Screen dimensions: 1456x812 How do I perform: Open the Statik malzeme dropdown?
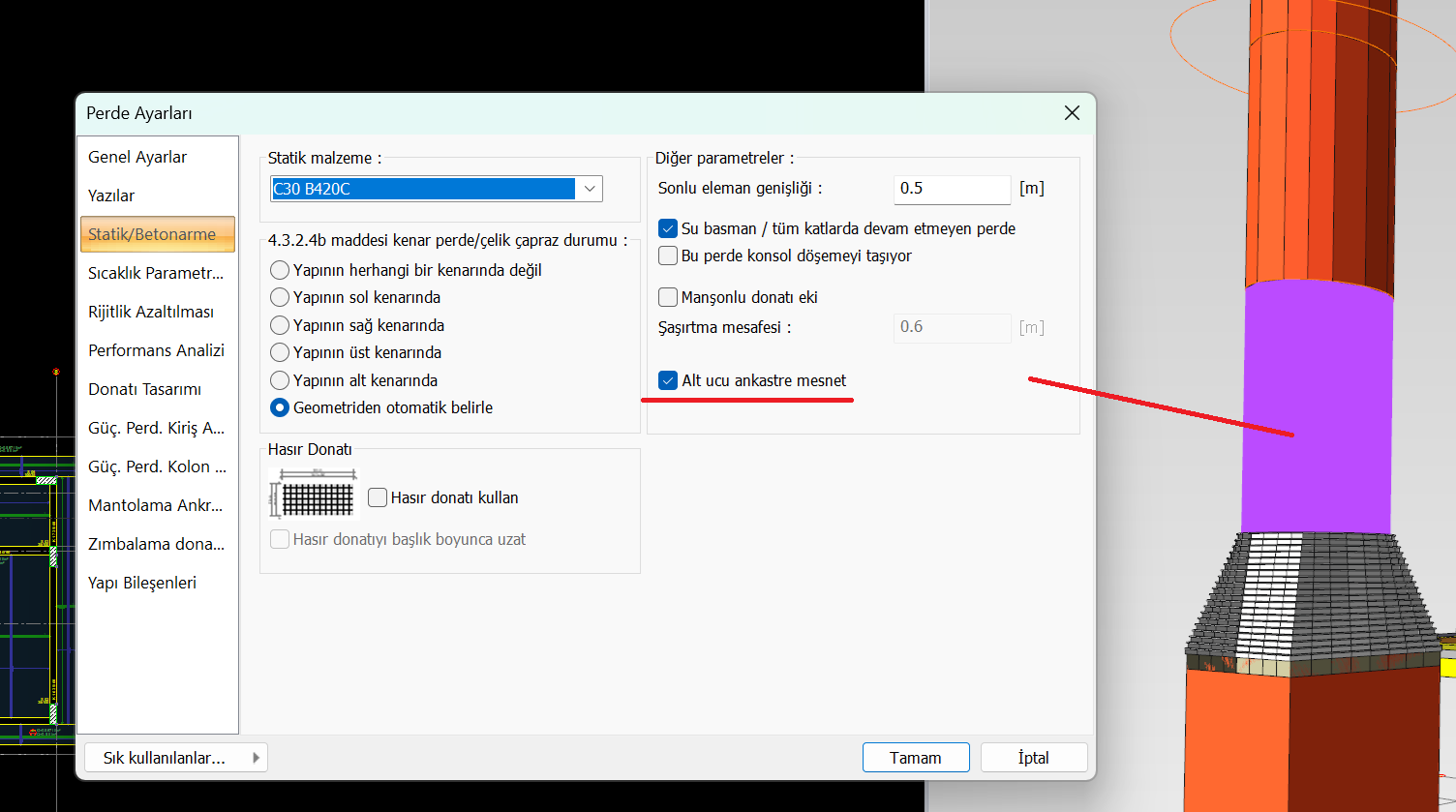[589, 189]
